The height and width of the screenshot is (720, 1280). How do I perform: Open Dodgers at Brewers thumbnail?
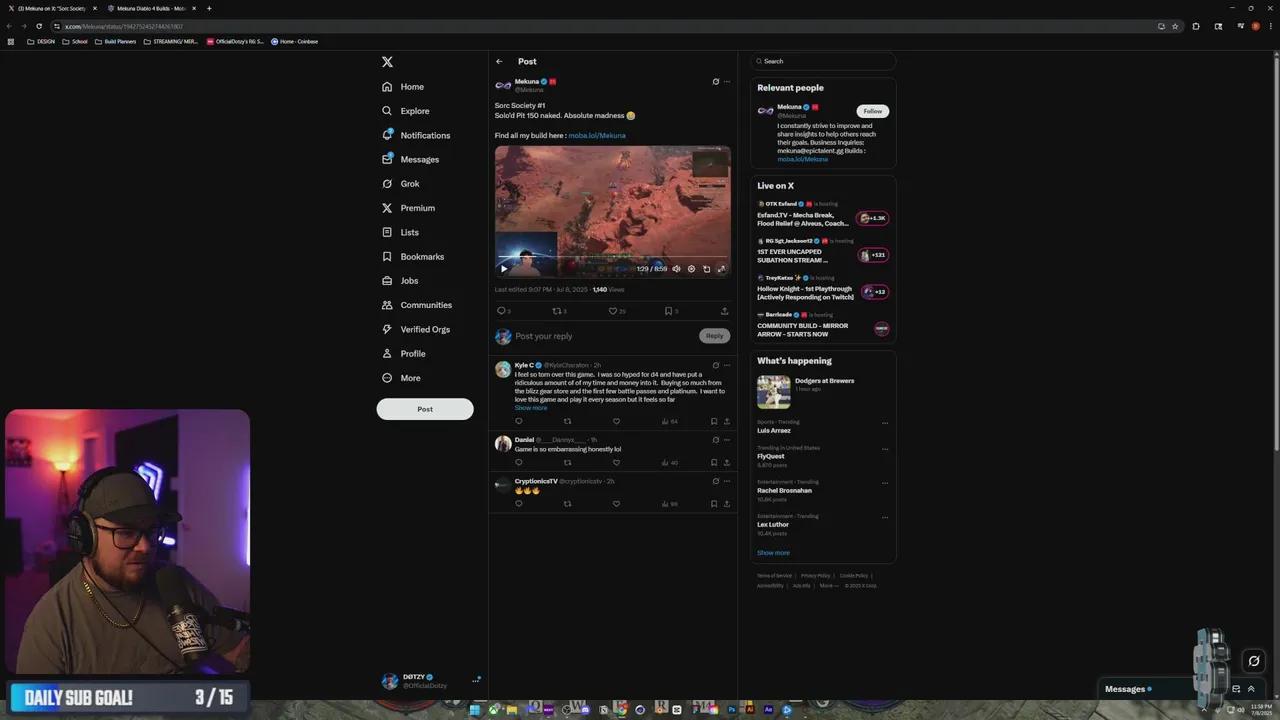774,392
